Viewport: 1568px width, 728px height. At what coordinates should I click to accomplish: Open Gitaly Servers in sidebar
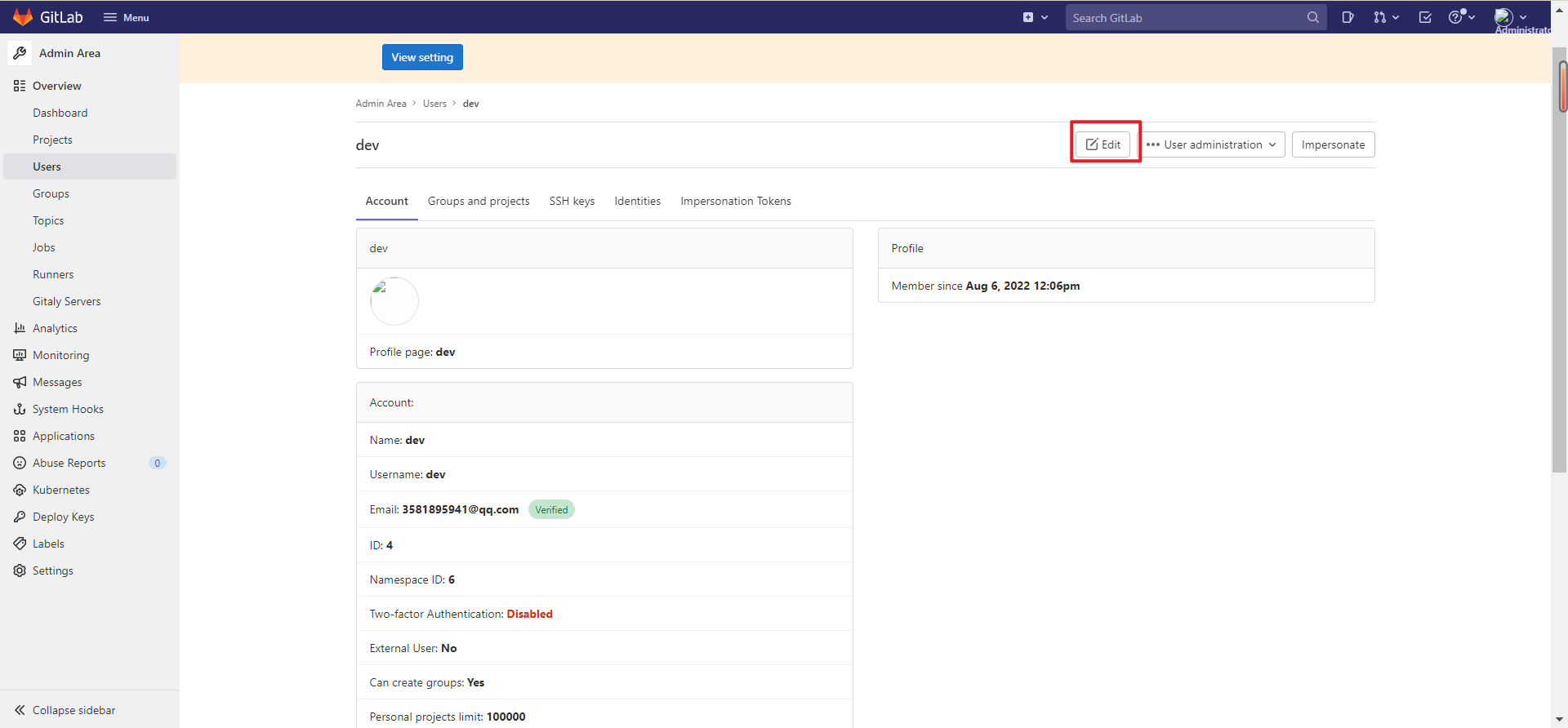(67, 301)
